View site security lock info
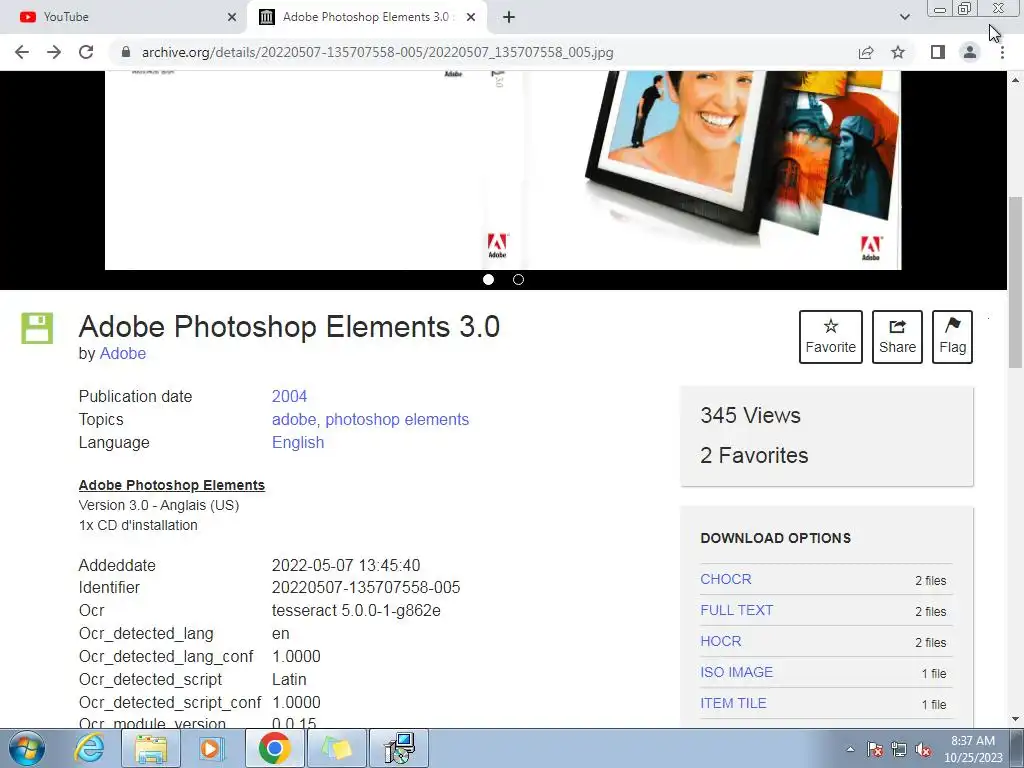 [126, 52]
